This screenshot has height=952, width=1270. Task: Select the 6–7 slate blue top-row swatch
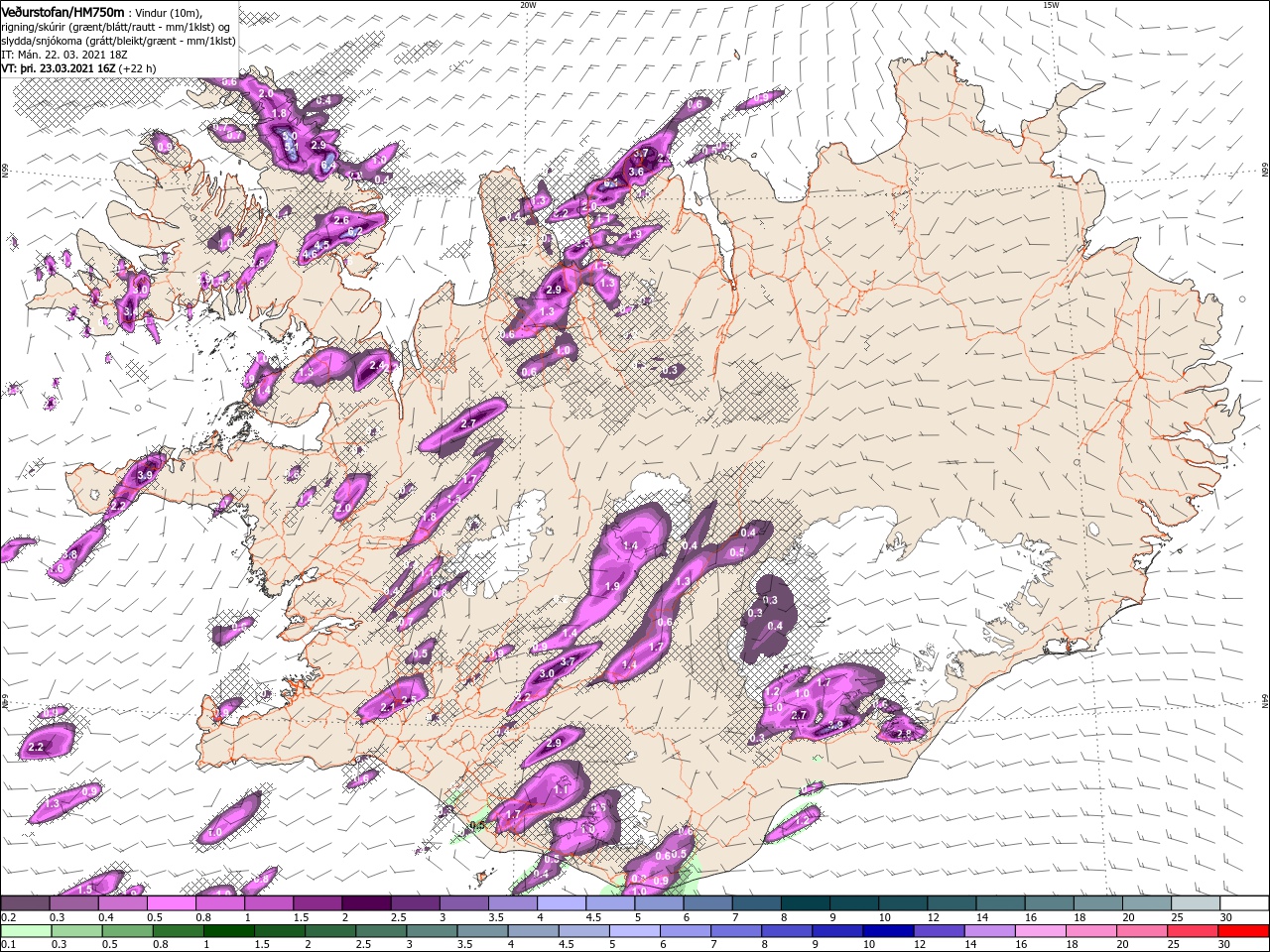pyautogui.click(x=707, y=903)
